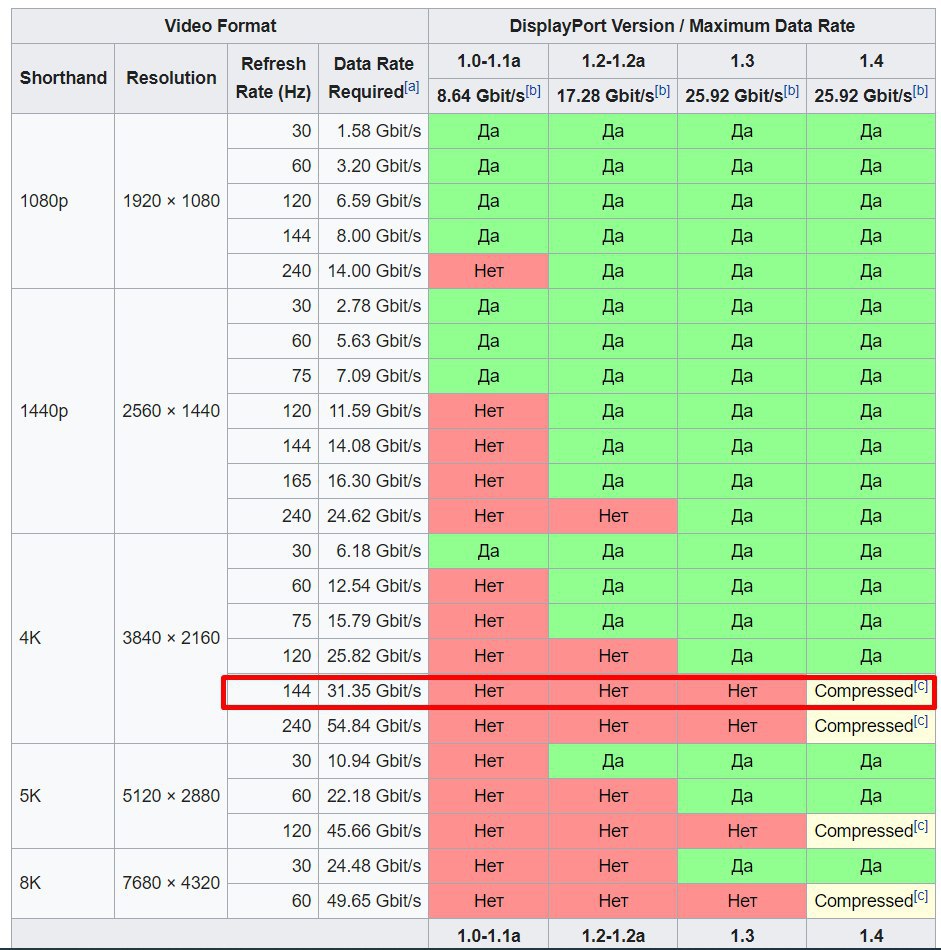The image size is (941, 950).
Task: Click the "16.30 Gbit/s" data rate cell
Action: click(374, 481)
